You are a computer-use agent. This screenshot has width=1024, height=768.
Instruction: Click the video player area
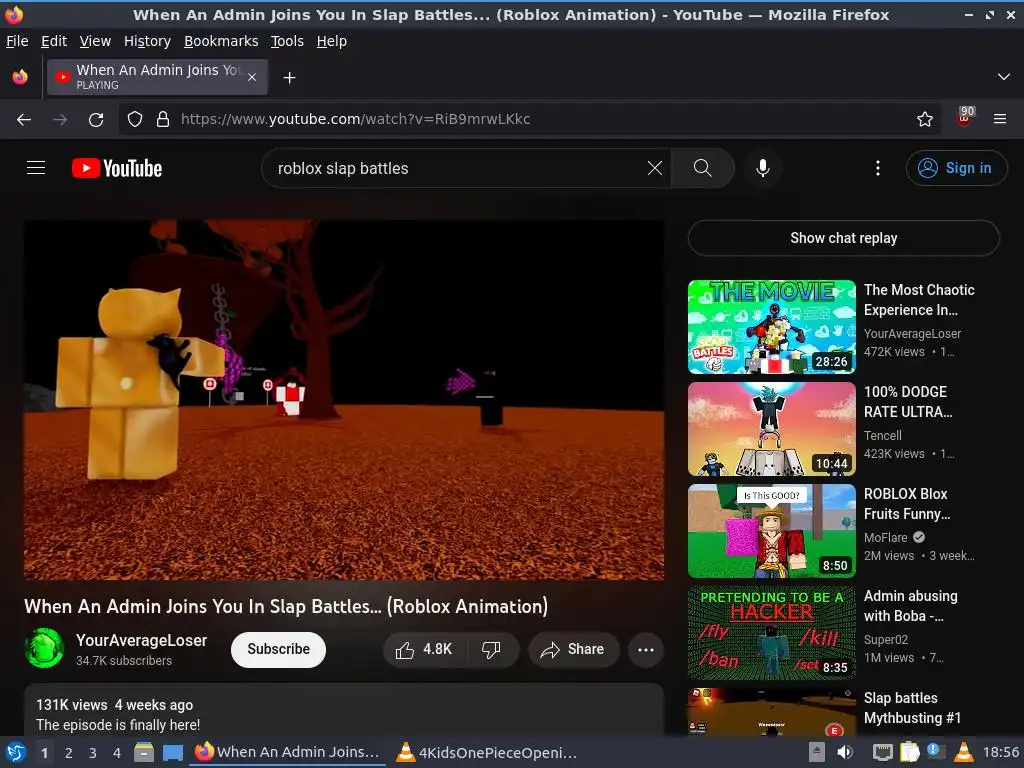[344, 400]
